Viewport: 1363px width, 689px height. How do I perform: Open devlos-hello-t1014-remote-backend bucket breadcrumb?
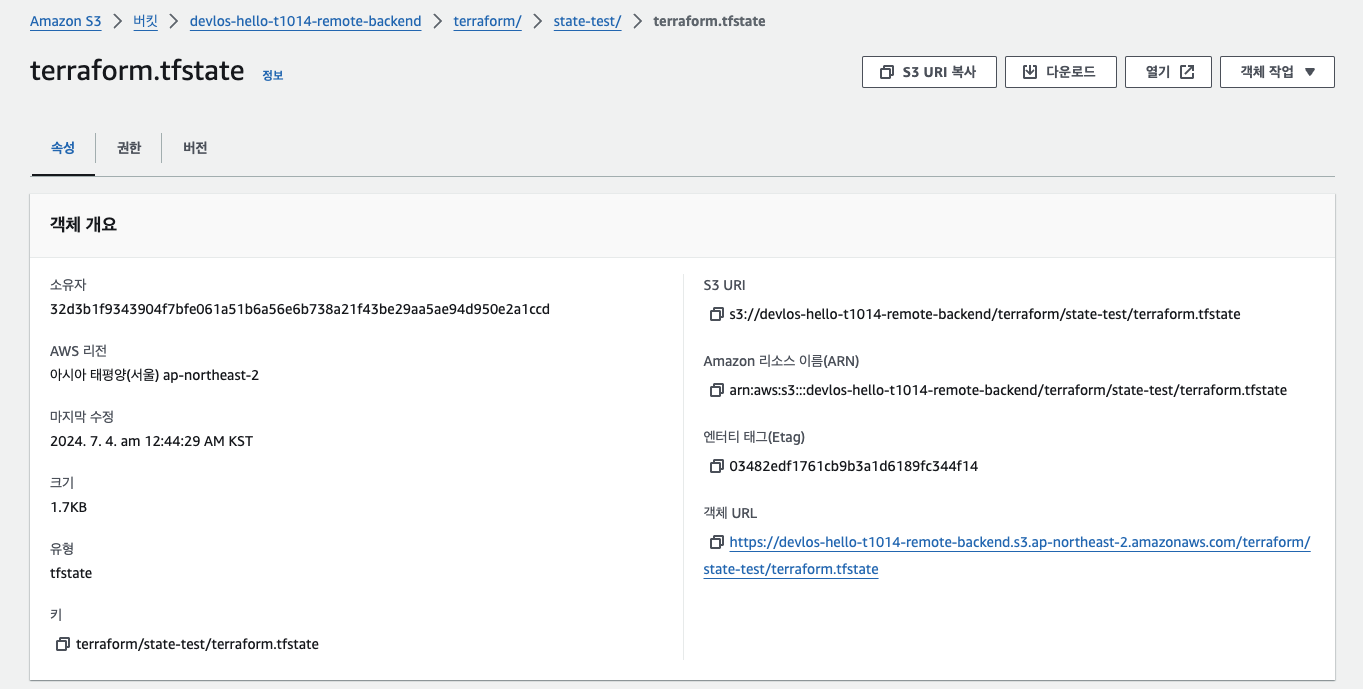point(305,21)
